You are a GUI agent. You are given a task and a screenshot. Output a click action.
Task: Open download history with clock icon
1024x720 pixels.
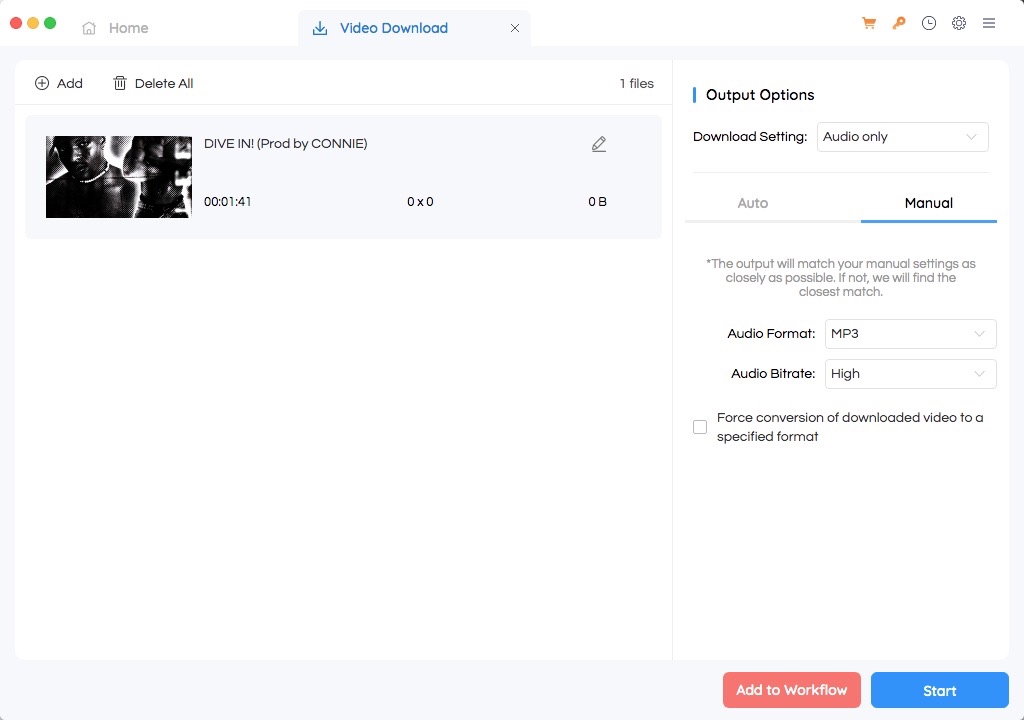tap(929, 22)
